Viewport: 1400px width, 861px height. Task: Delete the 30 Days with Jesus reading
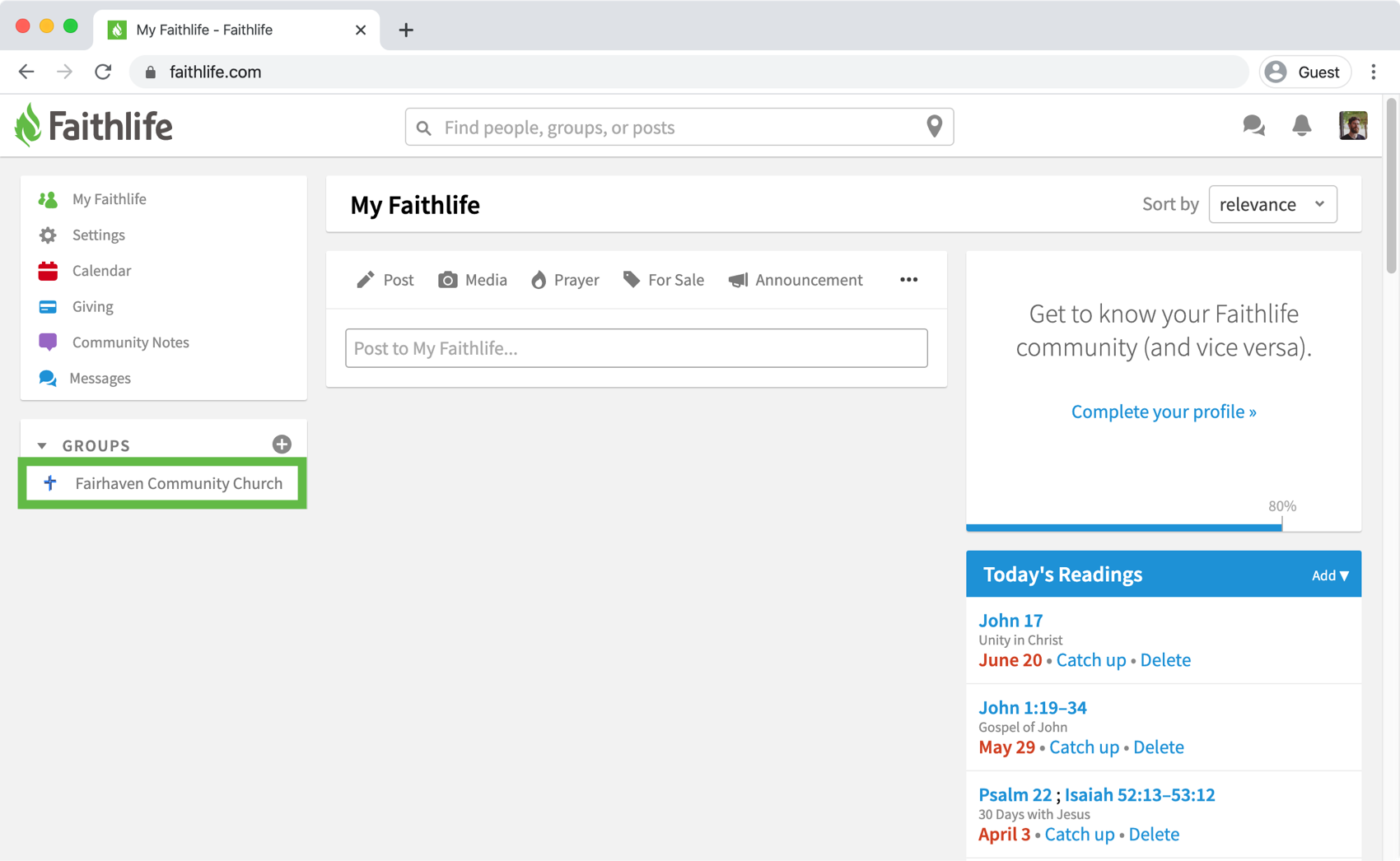tap(1154, 835)
